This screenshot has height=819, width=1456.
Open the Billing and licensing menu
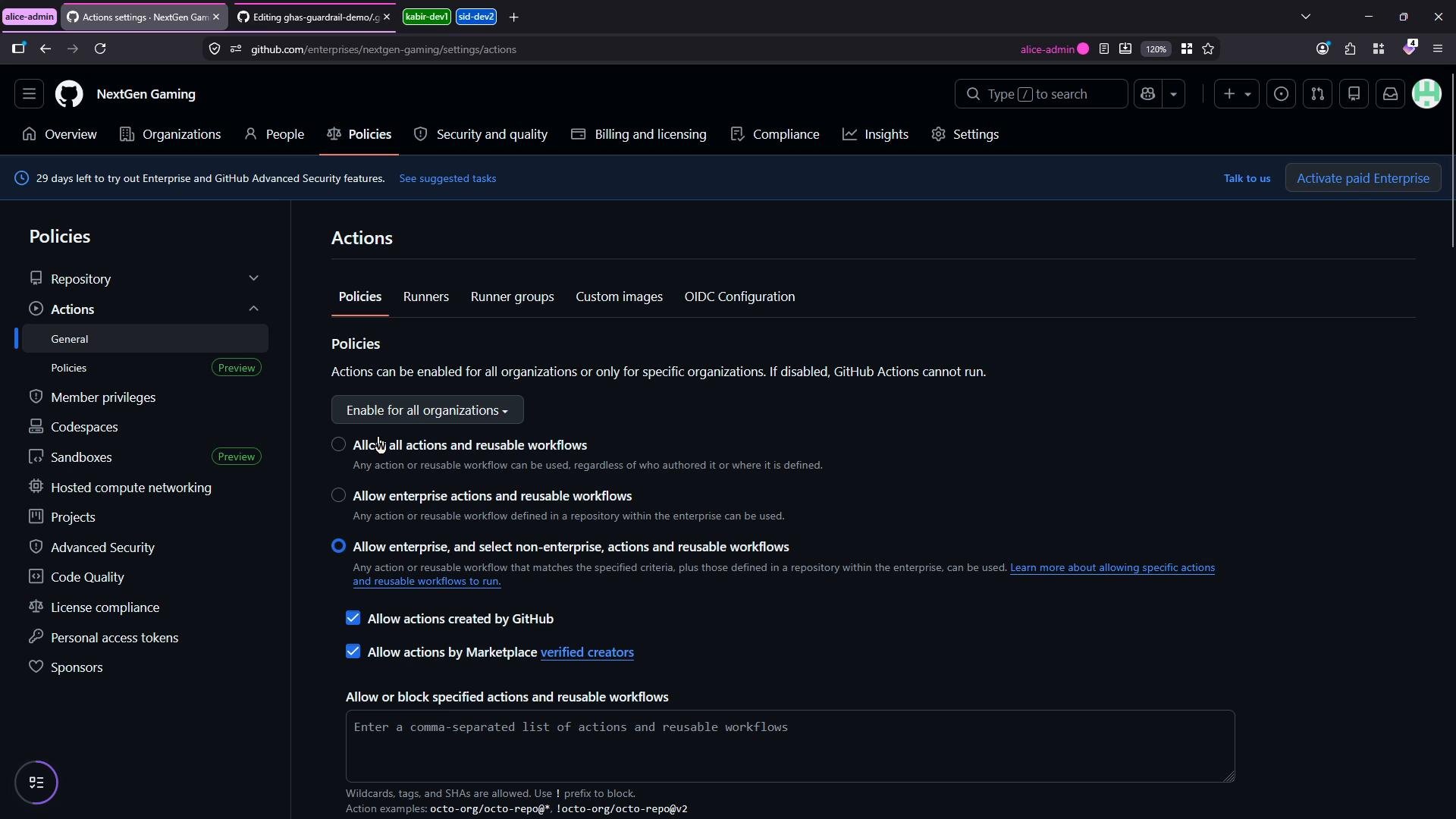[x=639, y=134]
